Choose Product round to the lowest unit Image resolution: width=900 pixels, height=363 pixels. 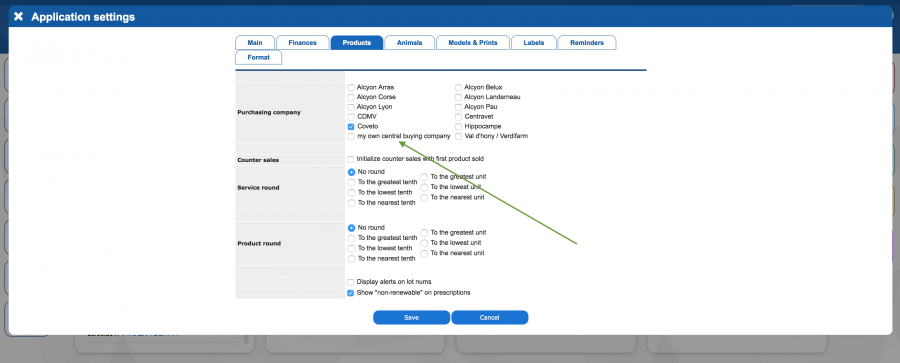[x=424, y=243]
